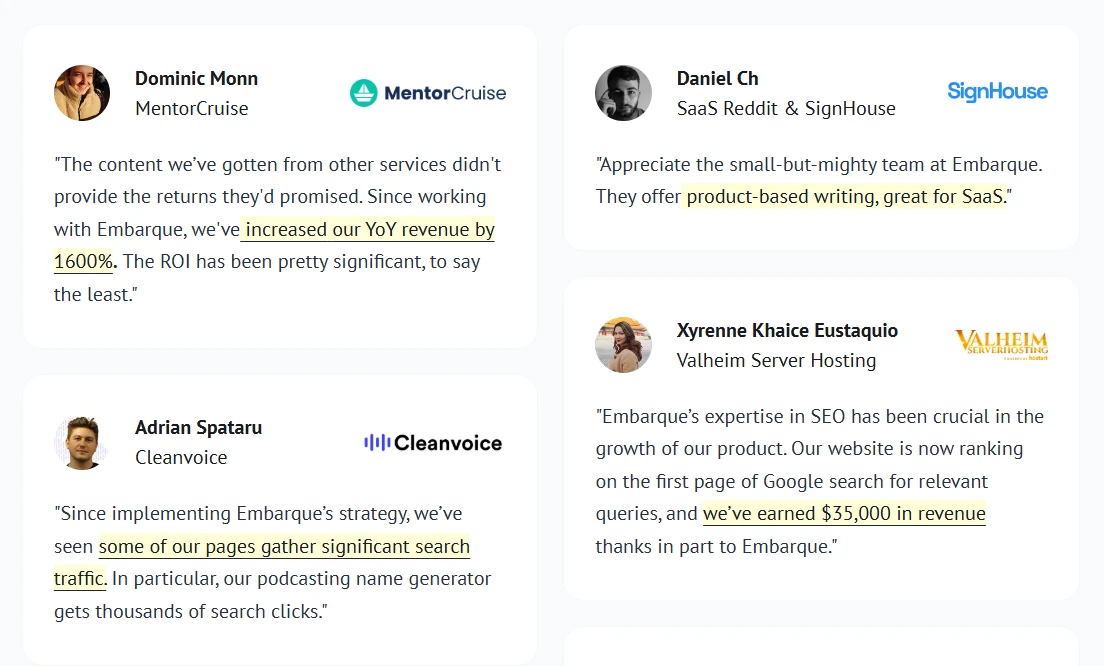
Task: Click the SignHouse logo
Action: coord(997,92)
